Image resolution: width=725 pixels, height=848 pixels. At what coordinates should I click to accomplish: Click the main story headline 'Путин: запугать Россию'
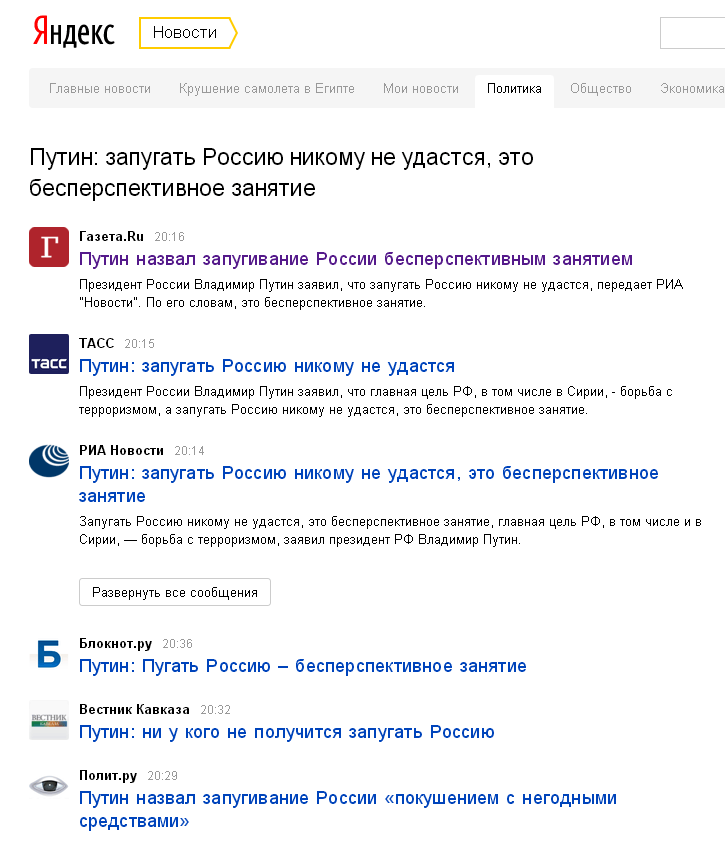click(x=281, y=173)
